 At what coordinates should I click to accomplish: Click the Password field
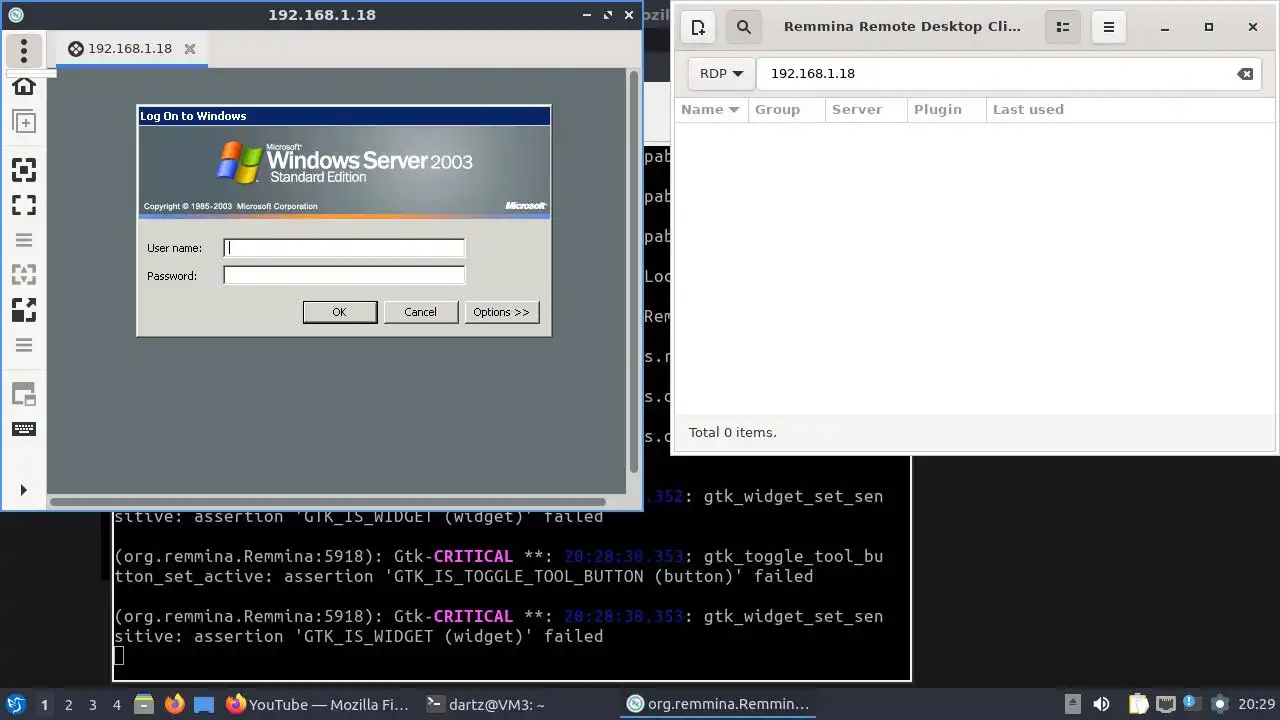344,275
